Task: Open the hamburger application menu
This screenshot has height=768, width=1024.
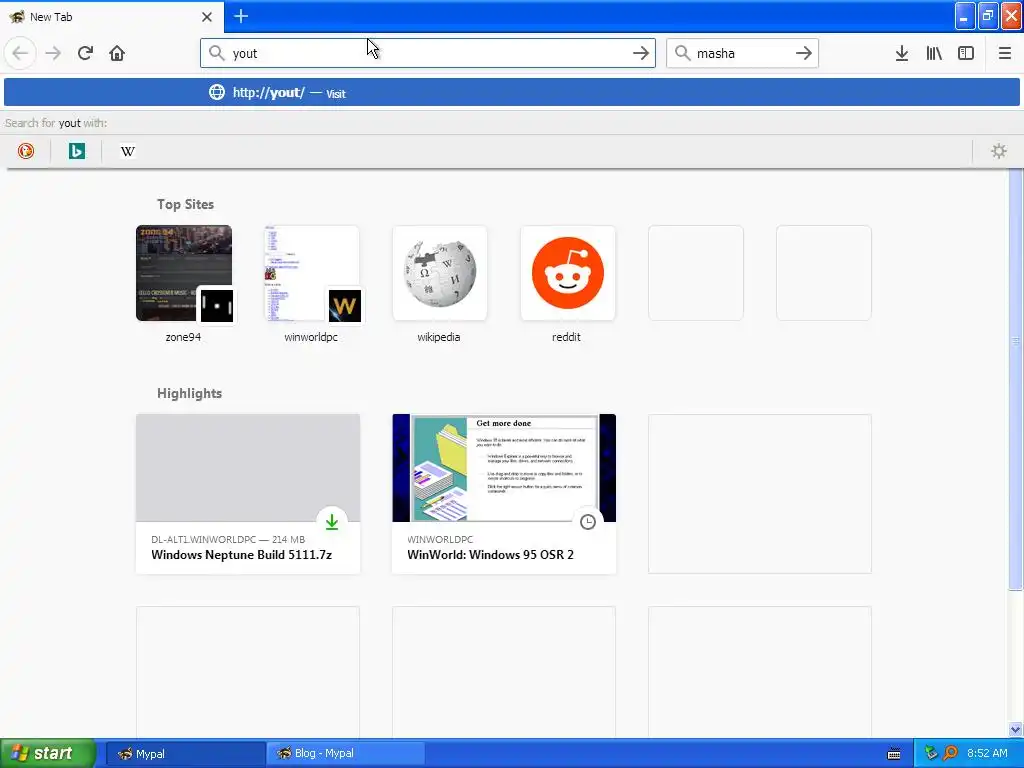Action: [x=1004, y=53]
